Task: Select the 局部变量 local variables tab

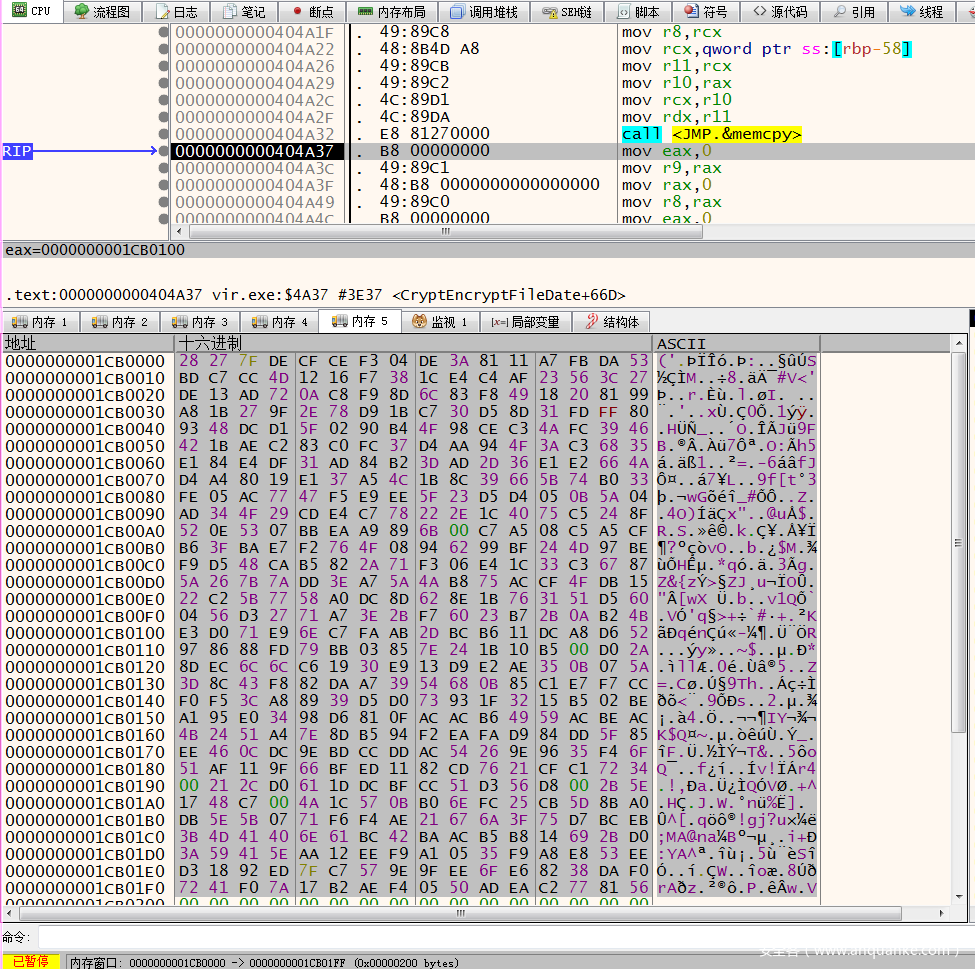Action: pos(526,322)
